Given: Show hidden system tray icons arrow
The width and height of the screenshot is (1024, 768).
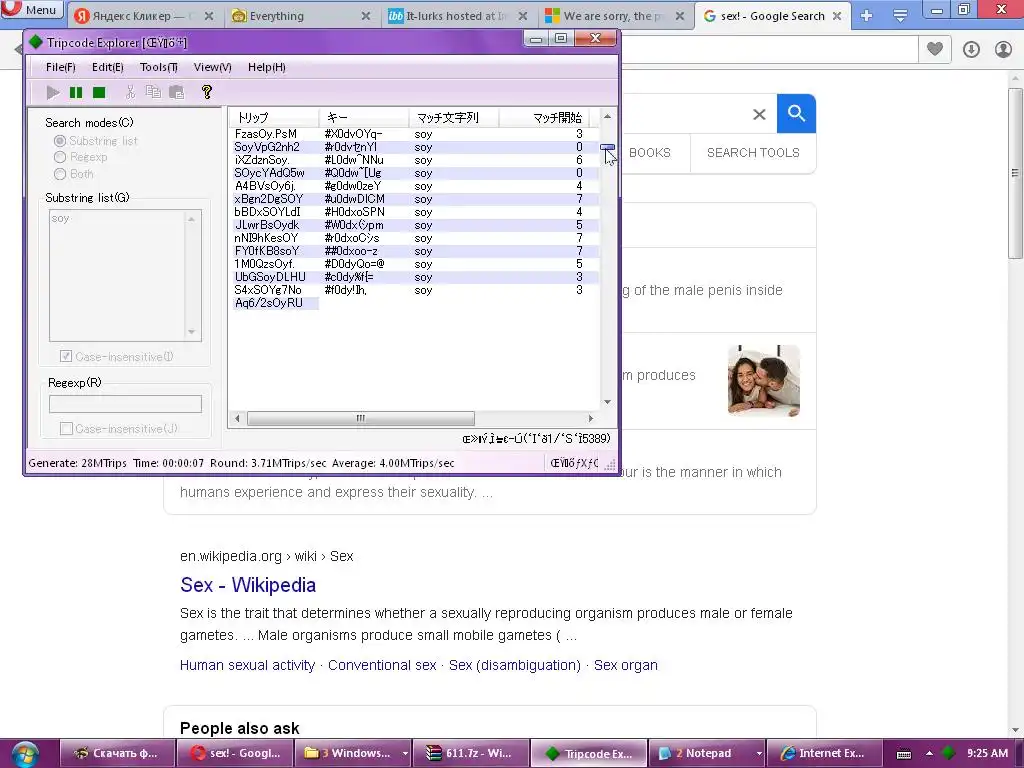Looking at the screenshot, I should click(929, 753).
